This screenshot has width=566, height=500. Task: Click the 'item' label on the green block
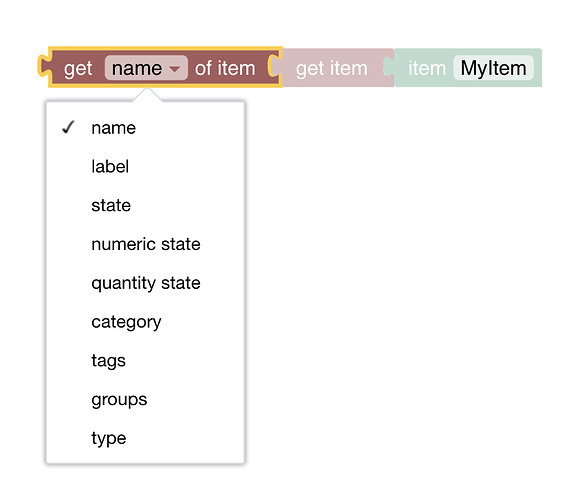click(x=427, y=68)
